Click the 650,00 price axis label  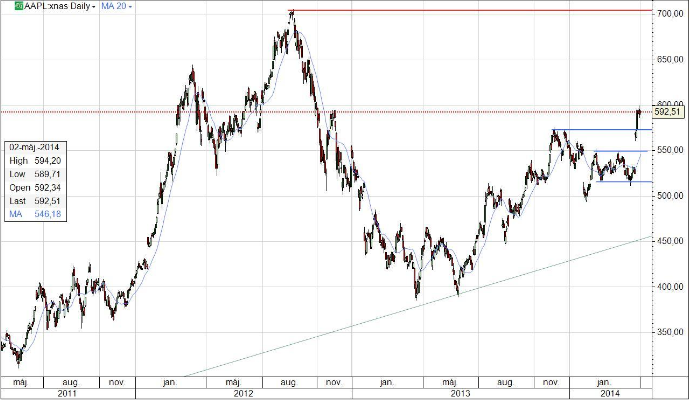[x=670, y=59]
